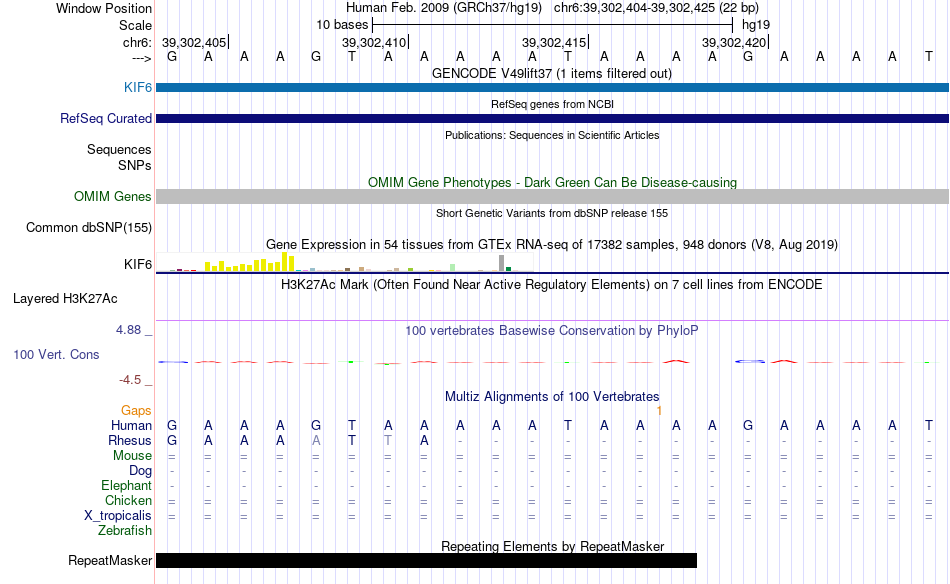The height and width of the screenshot is (584, 950).
Task: Click the RefSeq Curated track label
Action: click(x=105, y=118)
